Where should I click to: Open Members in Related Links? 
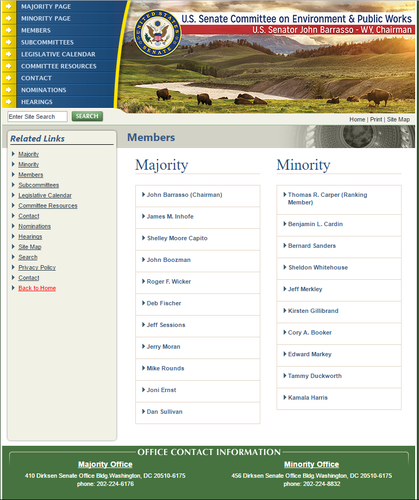pos(31,175)
